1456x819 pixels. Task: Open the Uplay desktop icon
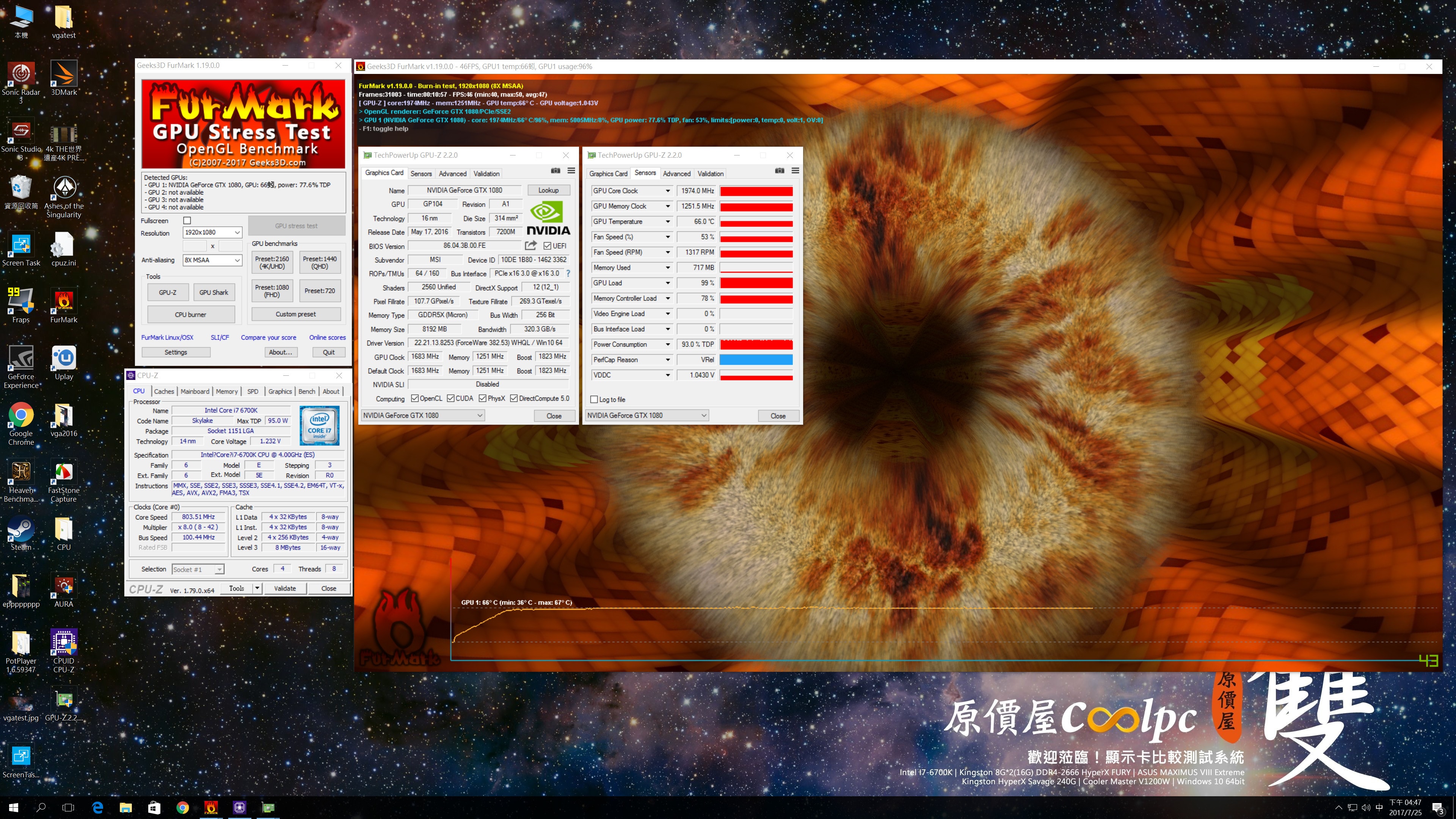(64, 363)
